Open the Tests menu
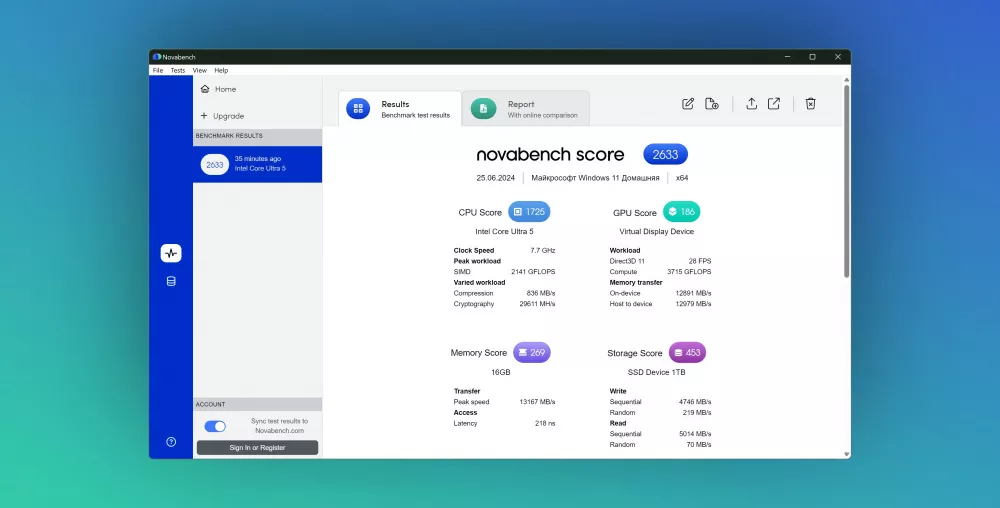Screen dimensions: 1000x508 click(x=178, y=70)
